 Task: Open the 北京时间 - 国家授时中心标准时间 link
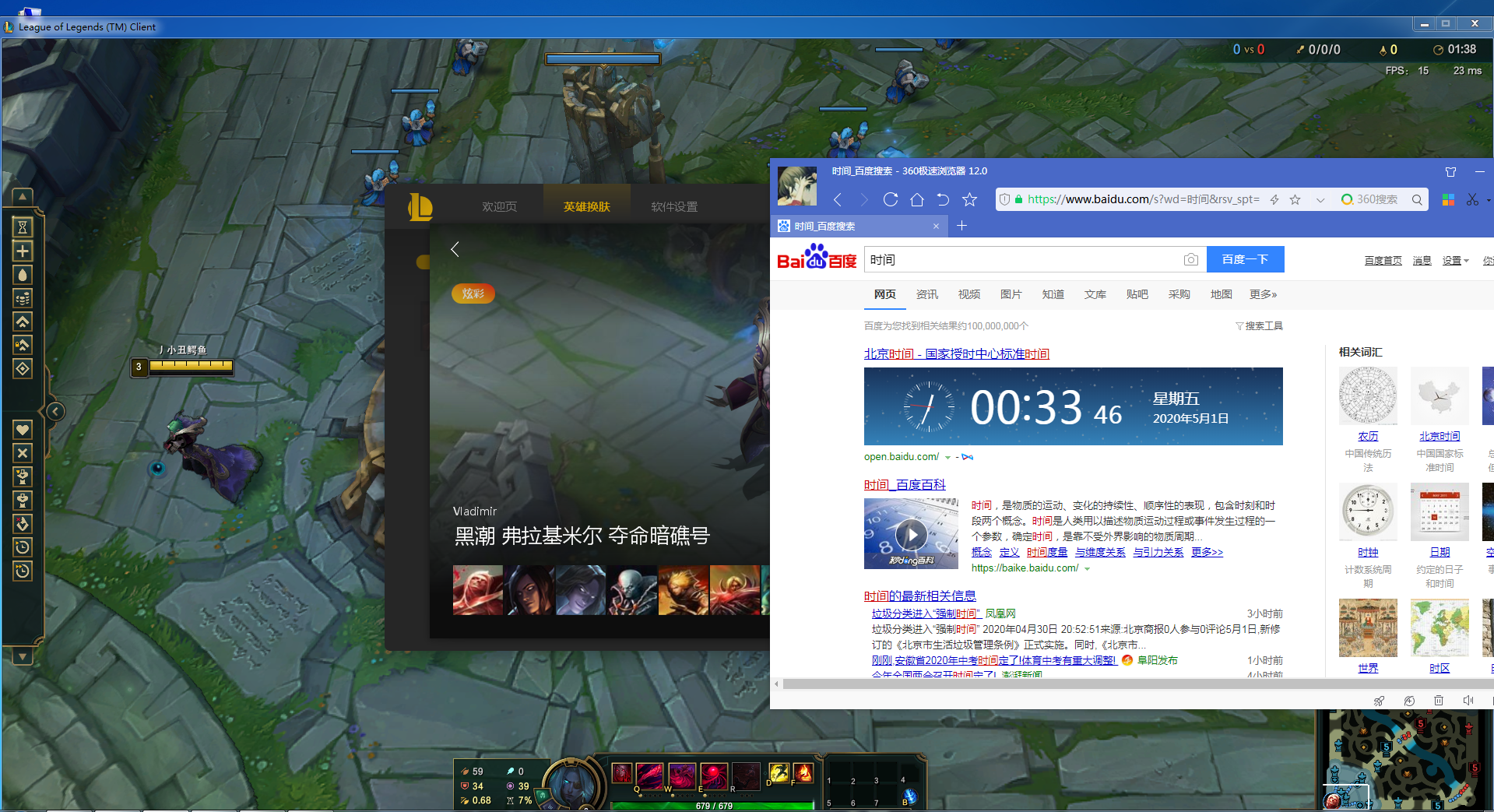(956, 353)
